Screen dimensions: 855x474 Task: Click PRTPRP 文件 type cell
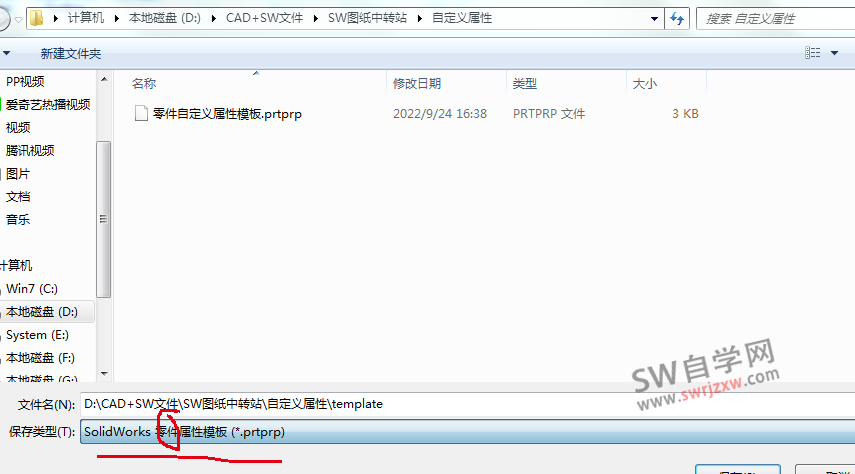coord(549,113)
